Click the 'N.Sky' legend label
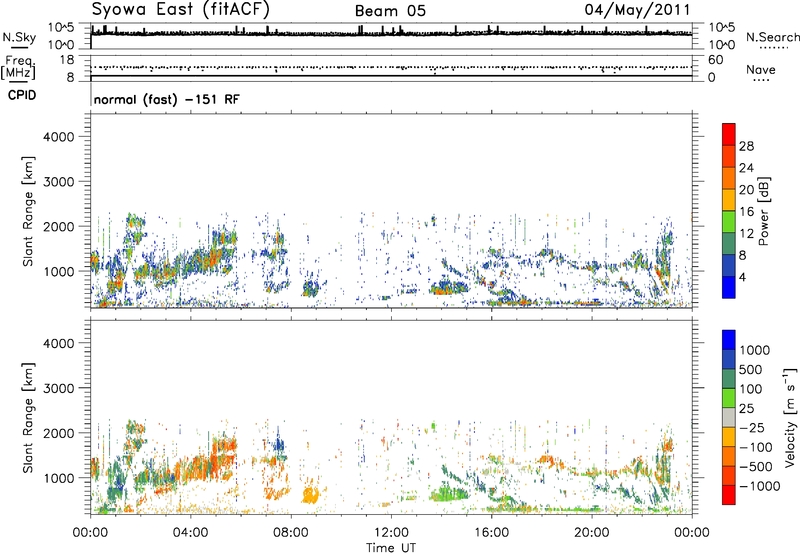The height and width of the screenshot is (554, 800). tap(19, 37)
